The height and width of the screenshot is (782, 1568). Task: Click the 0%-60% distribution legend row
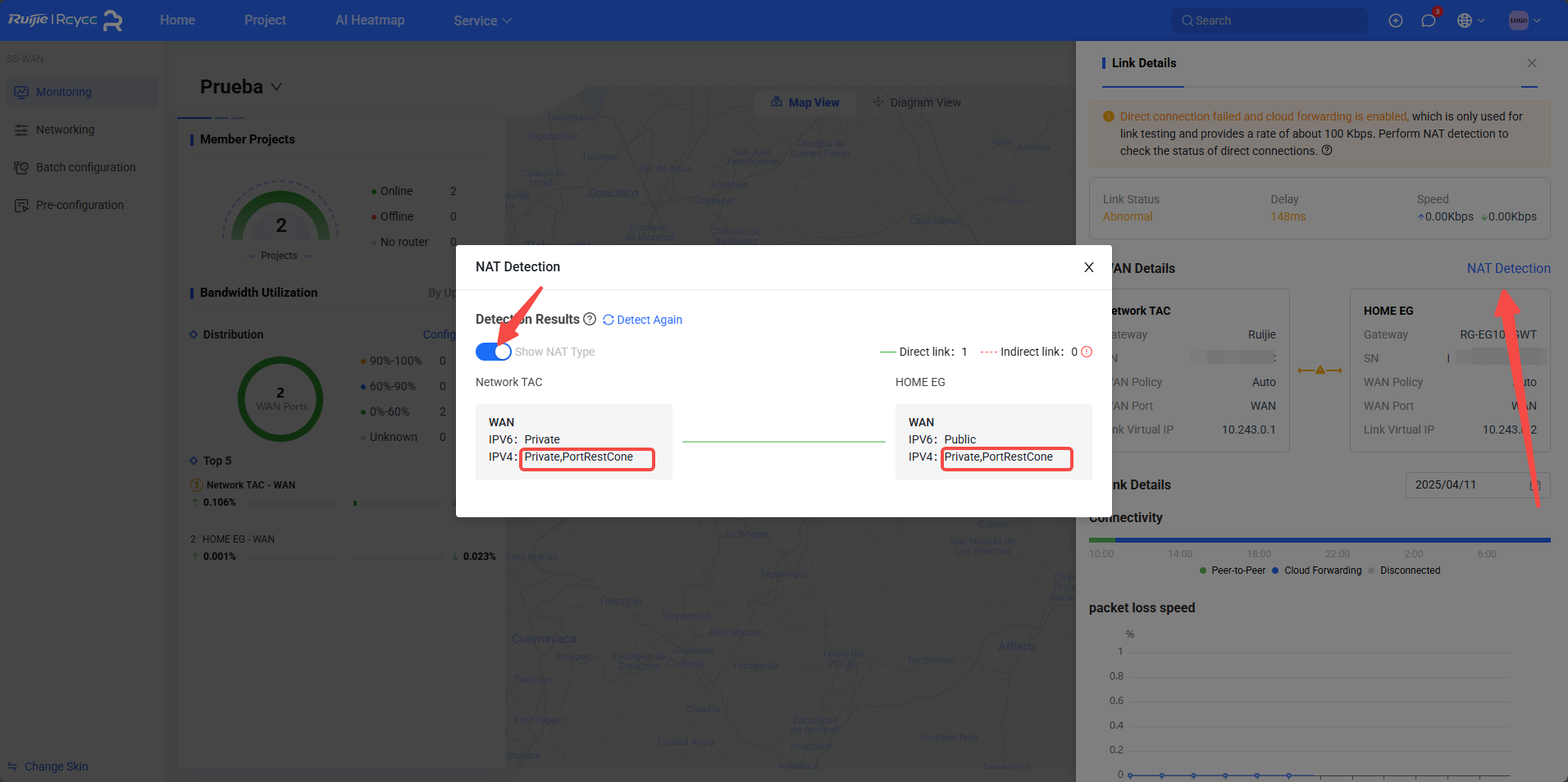click(403, 411)
